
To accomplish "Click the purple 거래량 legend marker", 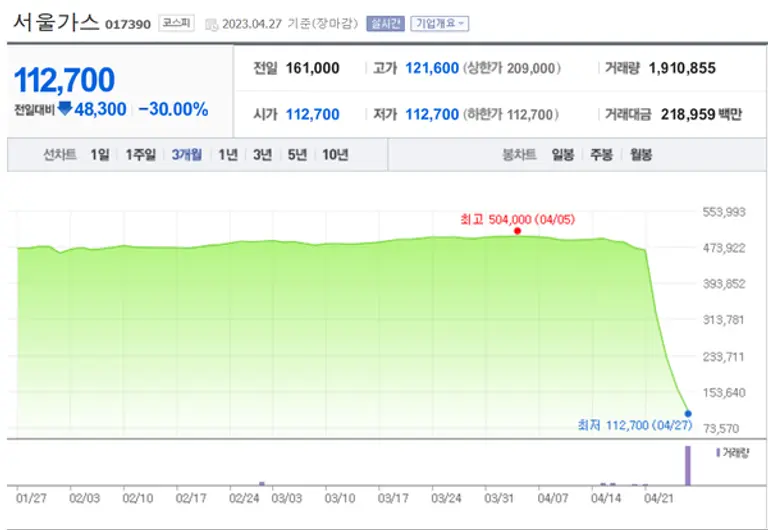I will (718, 453).
